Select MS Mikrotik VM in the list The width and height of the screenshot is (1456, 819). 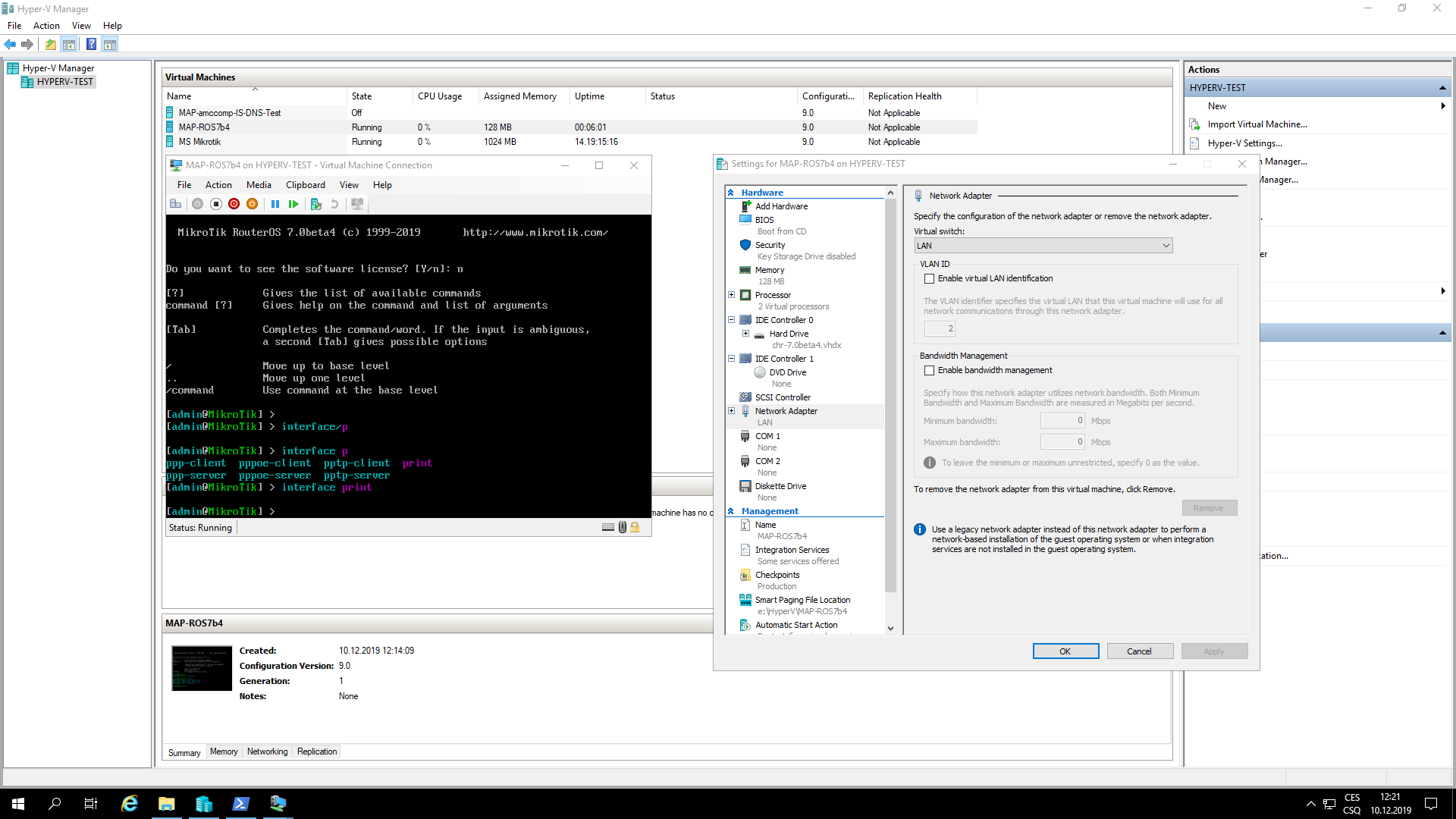point(200,142)
